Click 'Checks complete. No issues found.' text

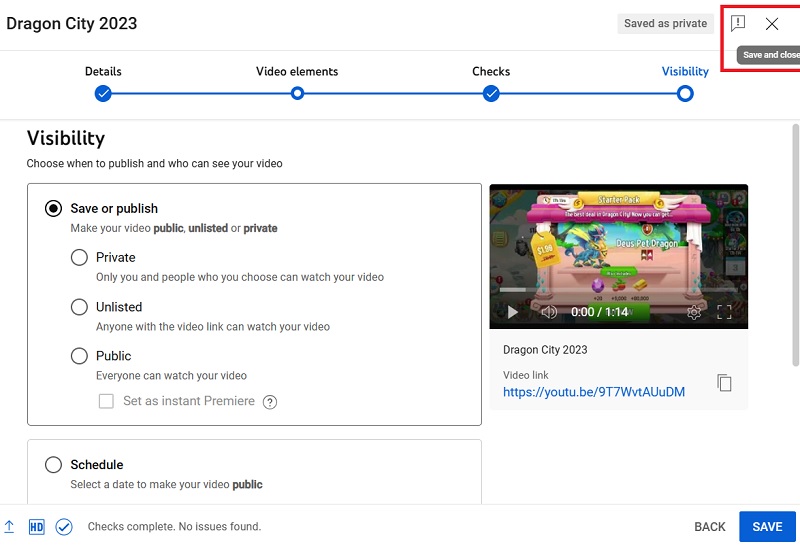(x=174, y=526)
